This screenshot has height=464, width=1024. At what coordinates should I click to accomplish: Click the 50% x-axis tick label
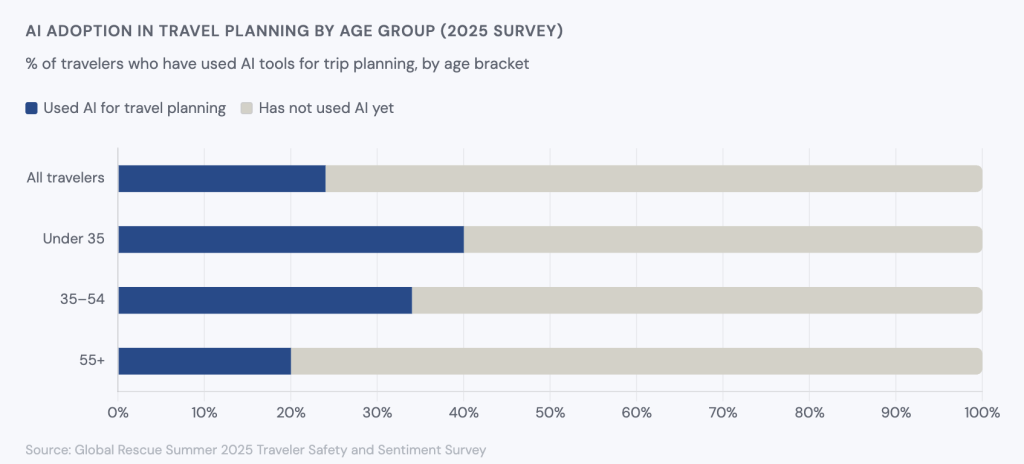coord(550,412)
